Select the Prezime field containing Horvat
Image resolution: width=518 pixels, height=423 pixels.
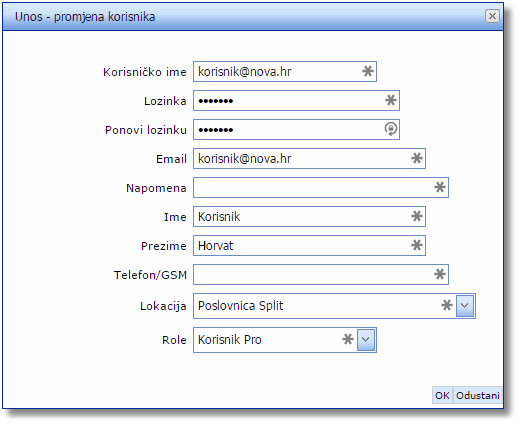[x=309, y=245]
